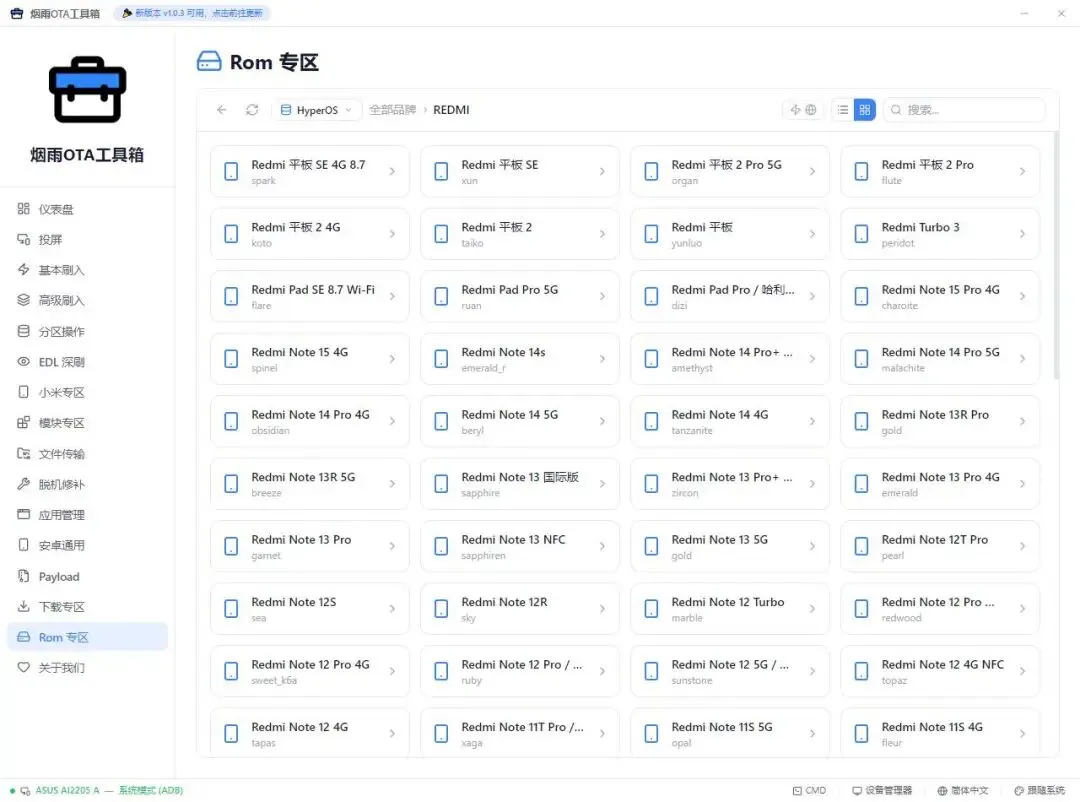The width and height of the screenshot is (1080, 802).
Task: Refresh the Rom list
Action: point(252,110)
